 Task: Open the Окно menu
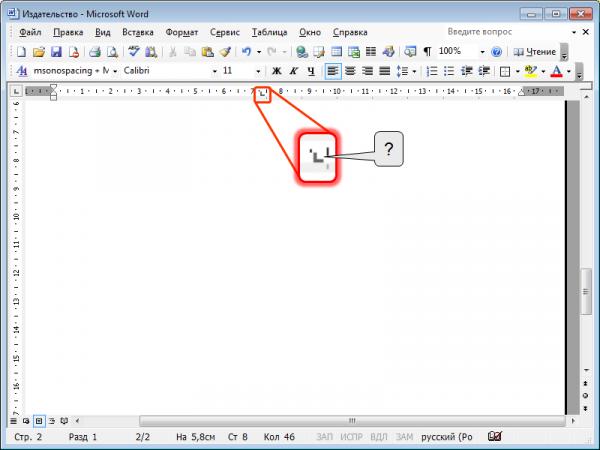coord(310,33)
